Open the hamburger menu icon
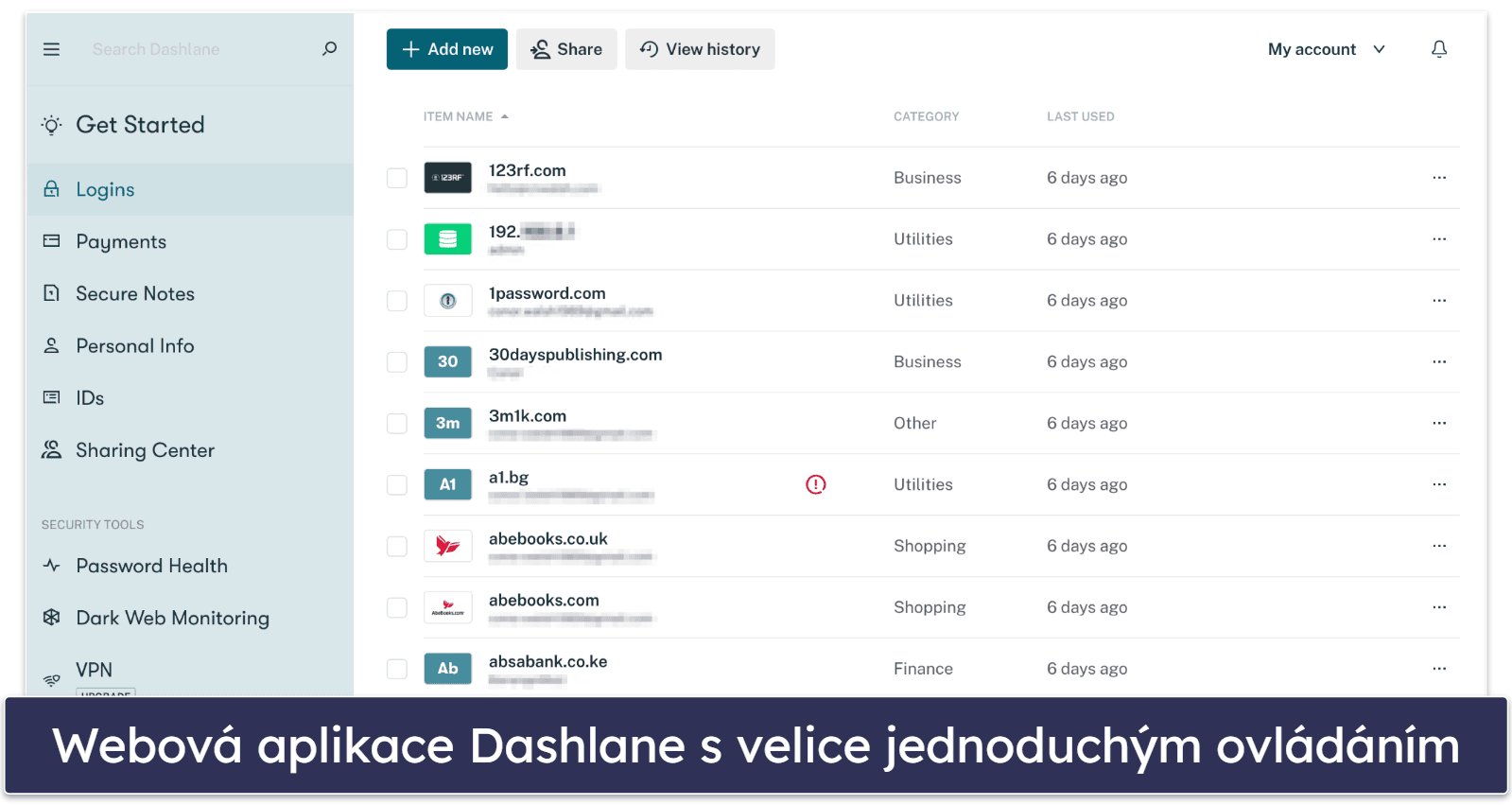This screenshot has width=1512, height=805. coord(51,49)
